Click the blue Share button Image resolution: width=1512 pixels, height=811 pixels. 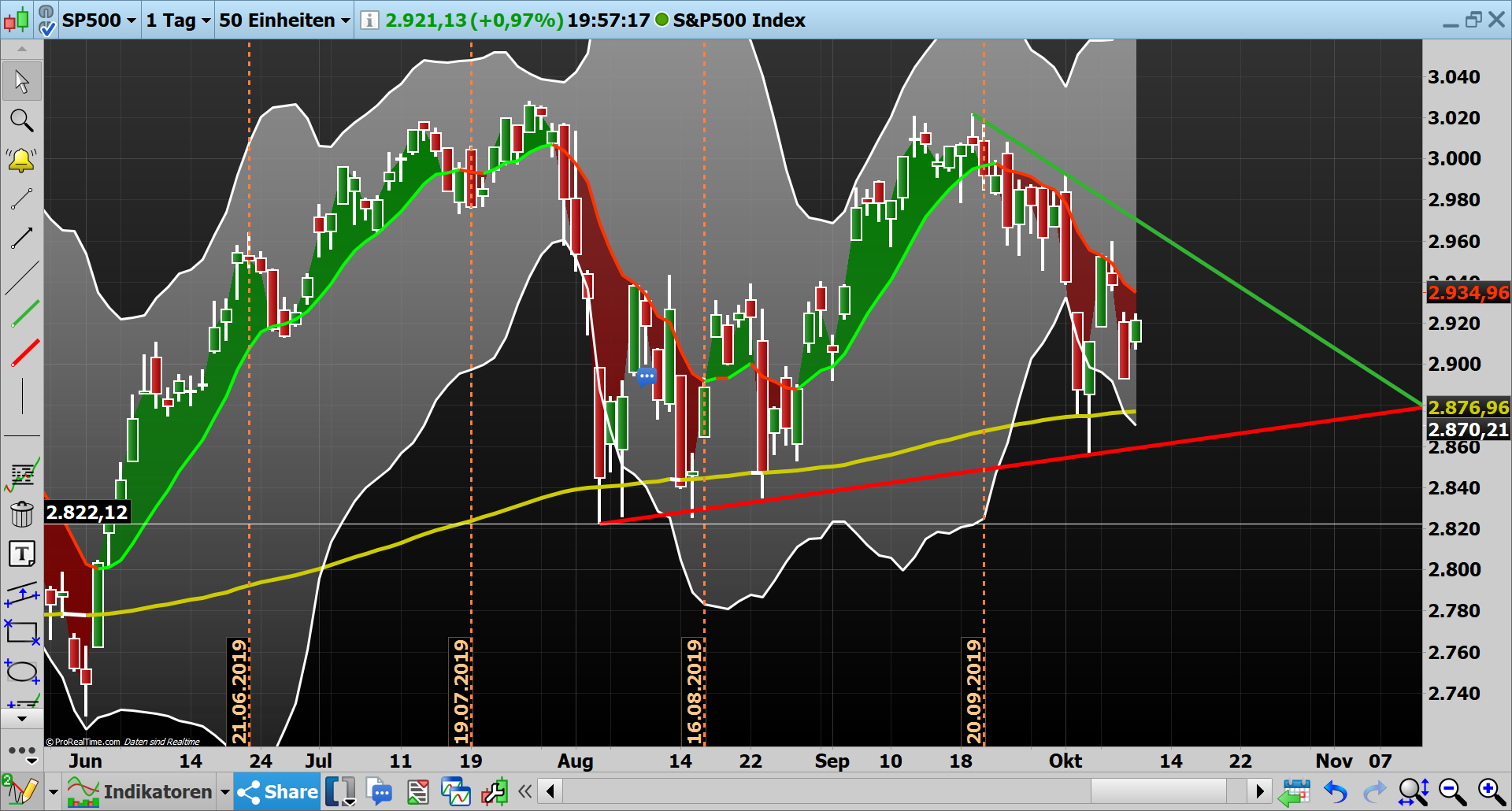tap(277, 791)
